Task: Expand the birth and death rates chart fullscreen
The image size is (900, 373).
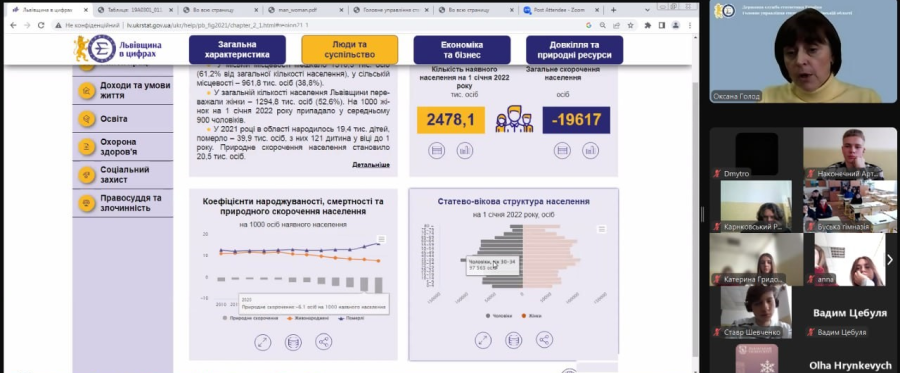Action: [x=263, y=342]
